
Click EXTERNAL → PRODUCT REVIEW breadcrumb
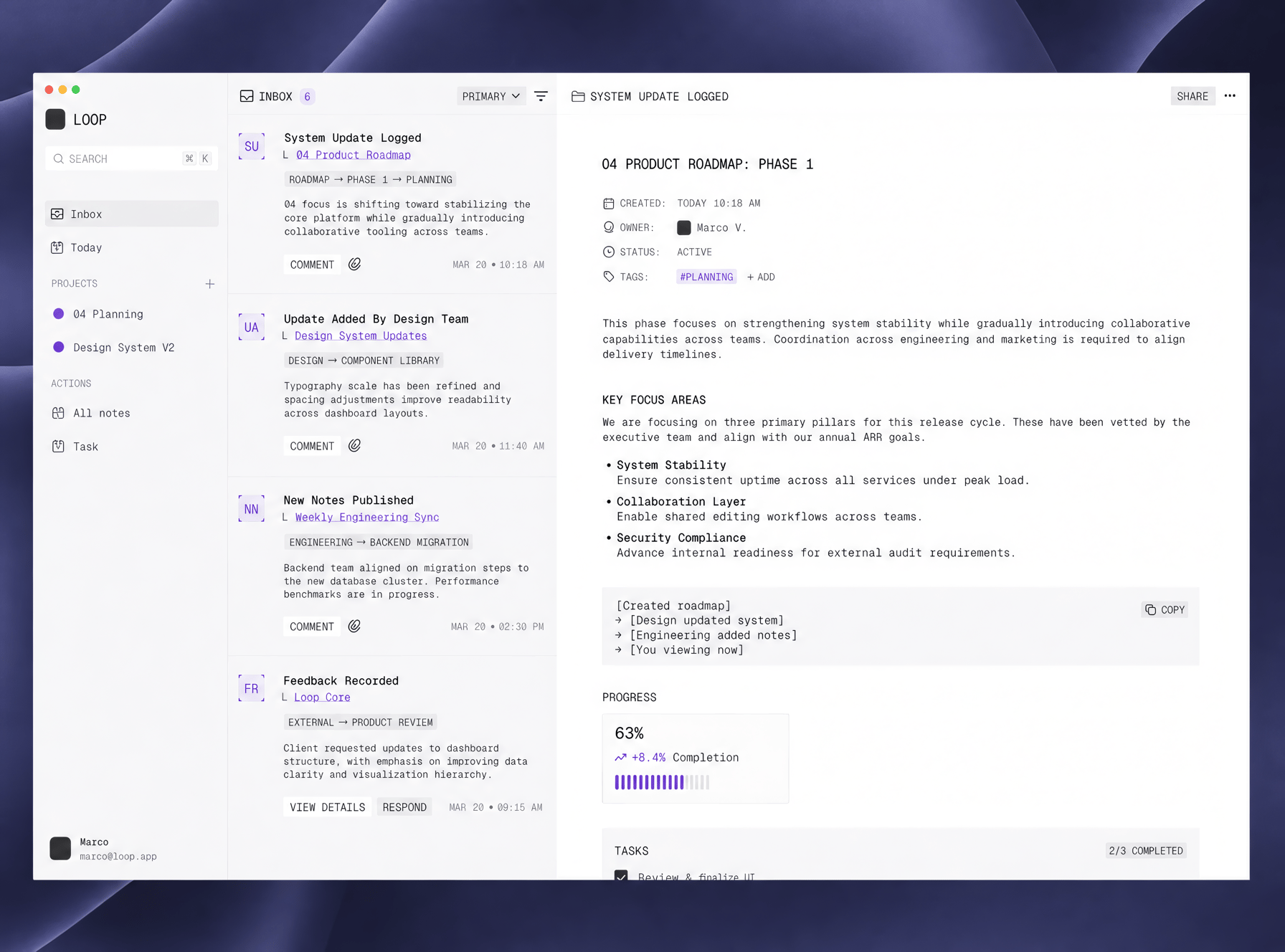click(x=360, y=722)
